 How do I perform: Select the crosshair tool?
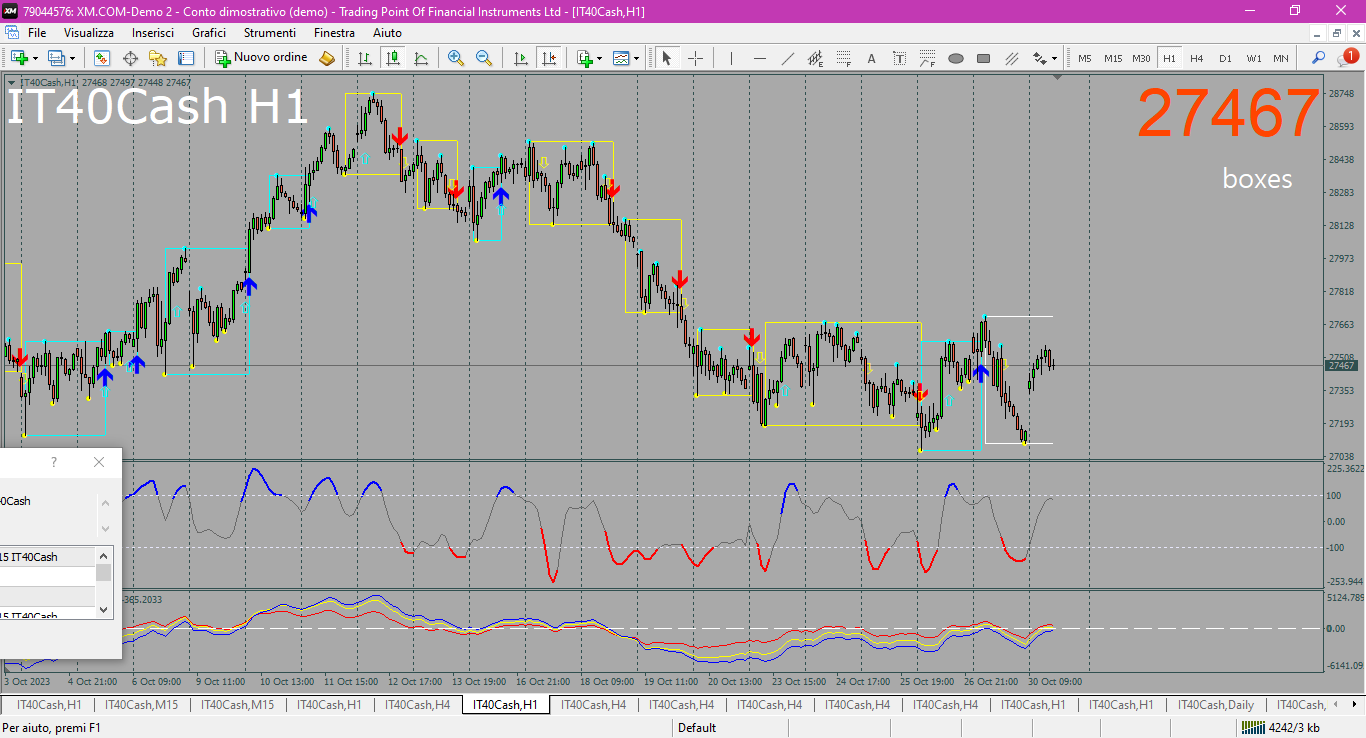click(695, 58)
